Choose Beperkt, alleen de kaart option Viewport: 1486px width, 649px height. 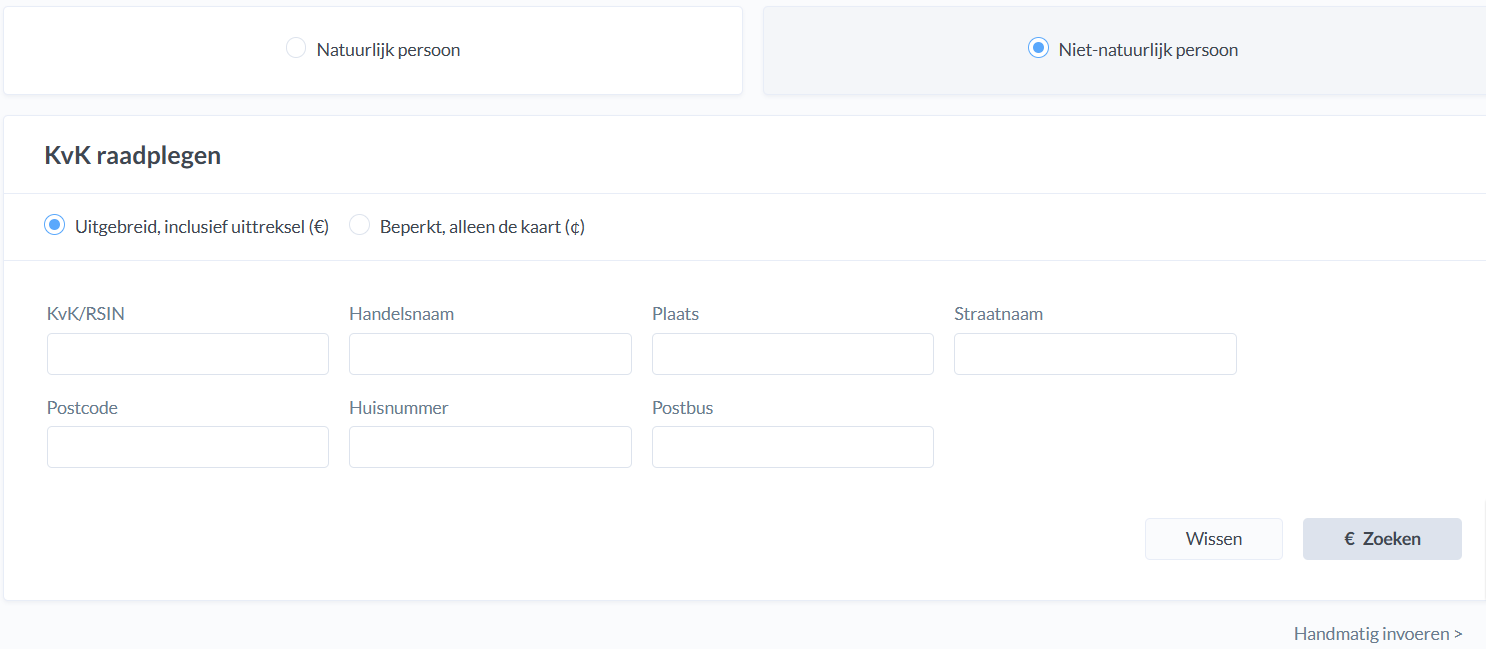[x=359, y=225]
